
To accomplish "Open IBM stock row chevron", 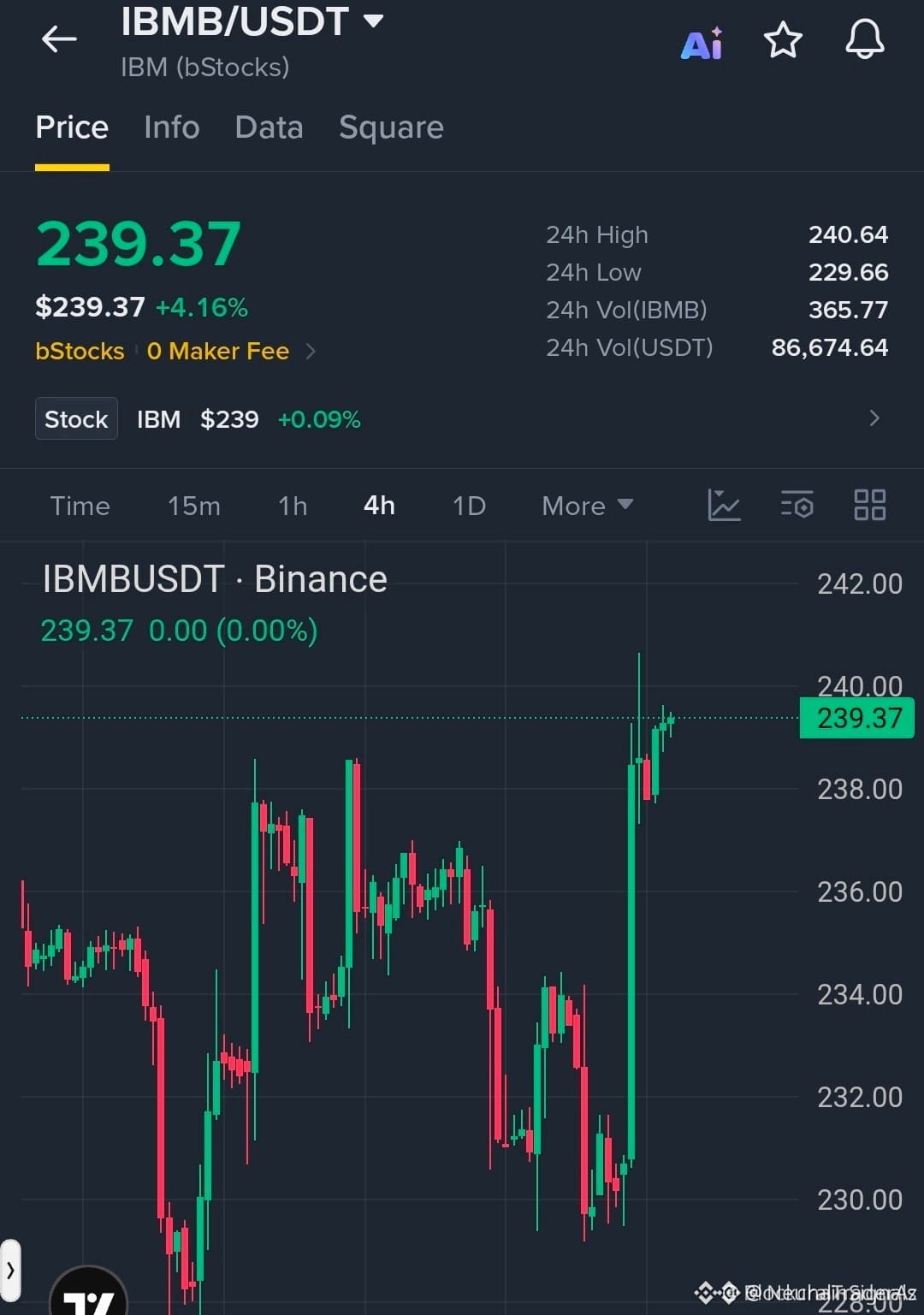I will (874, 418).
